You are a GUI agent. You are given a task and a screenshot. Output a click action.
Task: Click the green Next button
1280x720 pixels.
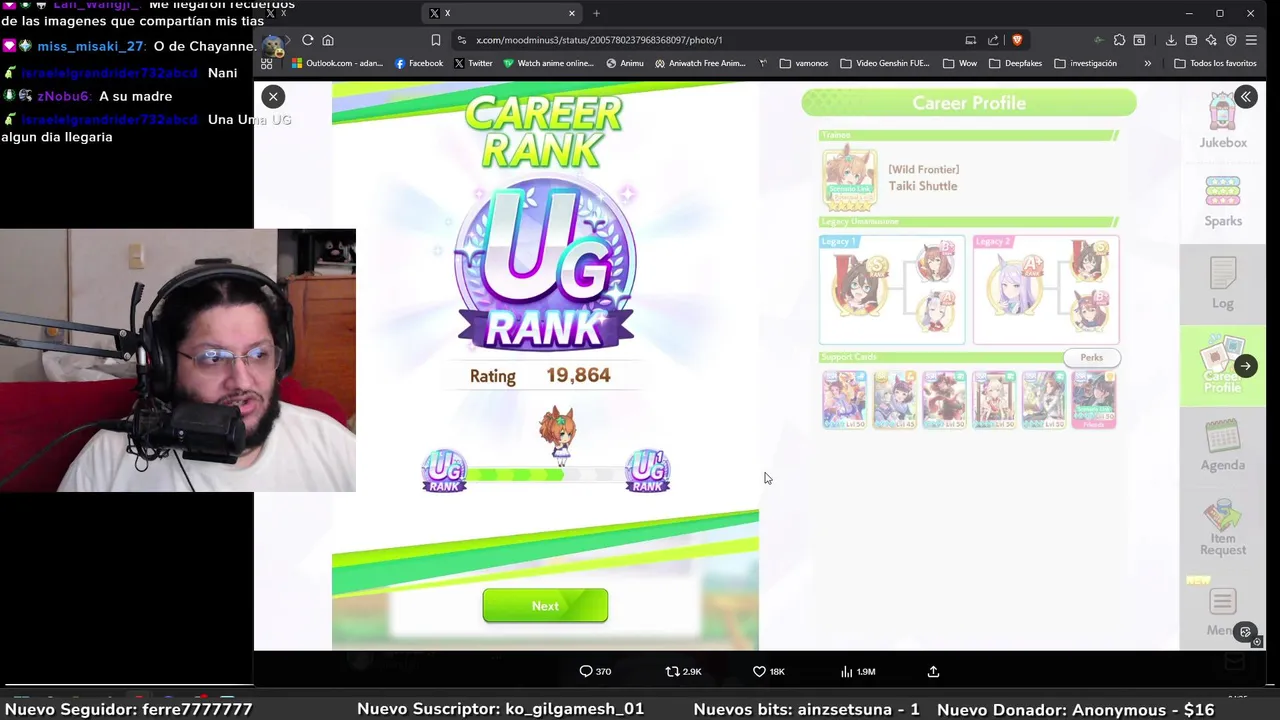pos(545,606)
